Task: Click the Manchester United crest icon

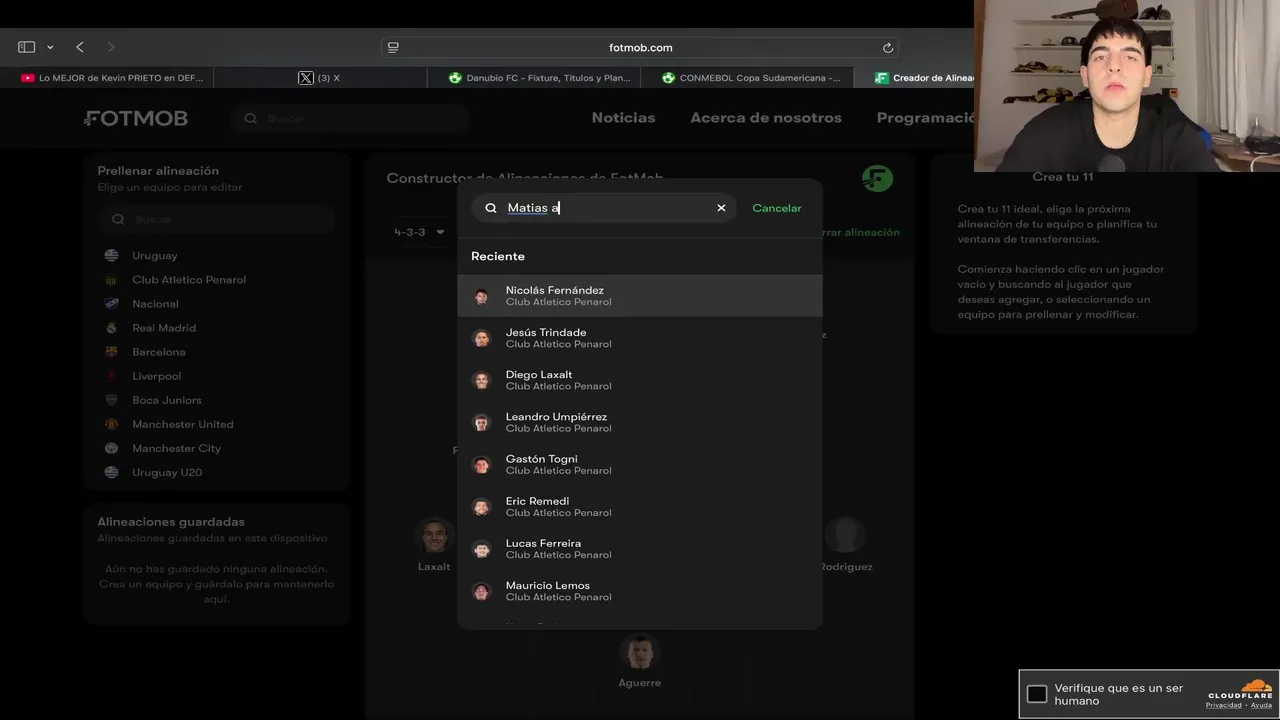Action: point(112,424)
